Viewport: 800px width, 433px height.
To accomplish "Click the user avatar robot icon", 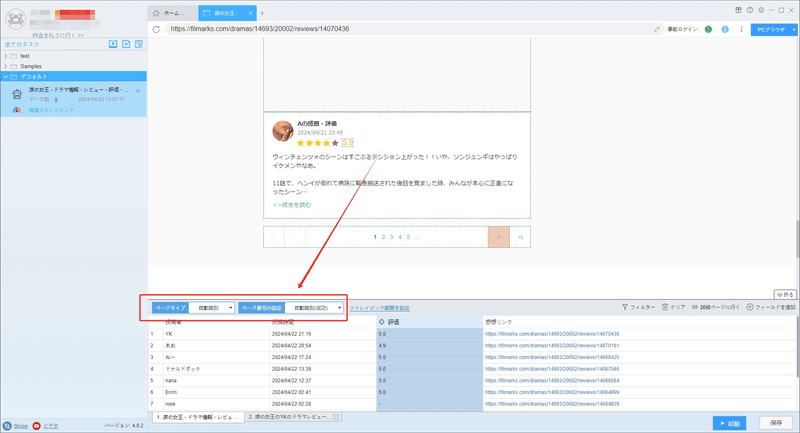I will (x=16, y=19).
